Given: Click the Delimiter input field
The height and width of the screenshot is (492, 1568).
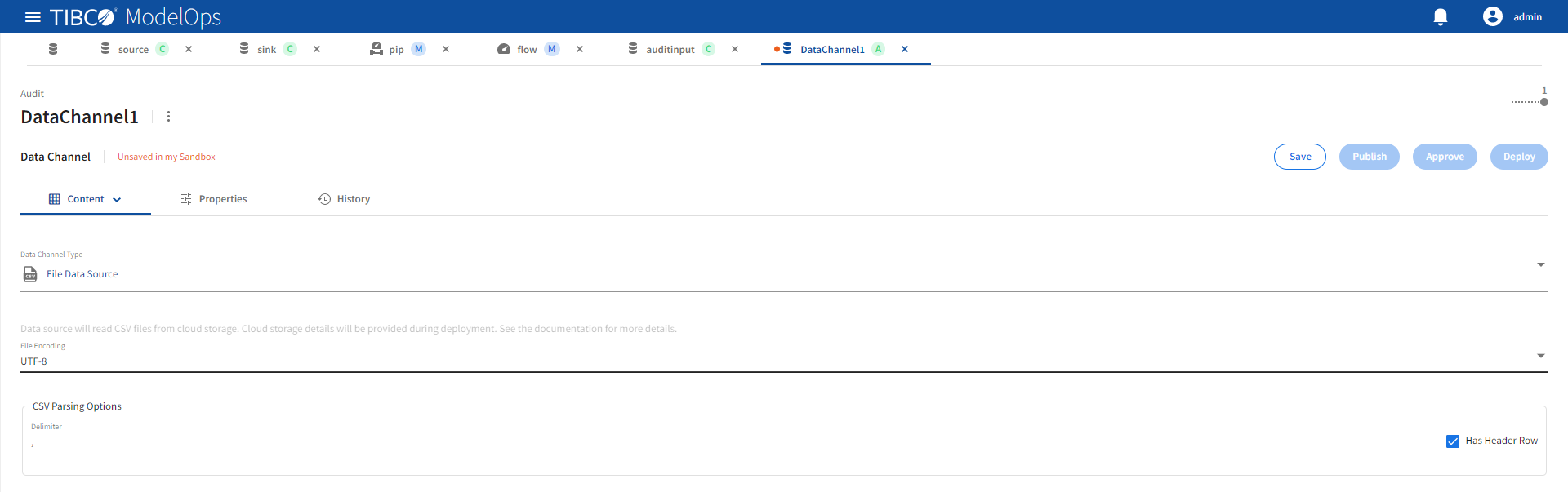Looking at the screenshot, I should point(83,445).
